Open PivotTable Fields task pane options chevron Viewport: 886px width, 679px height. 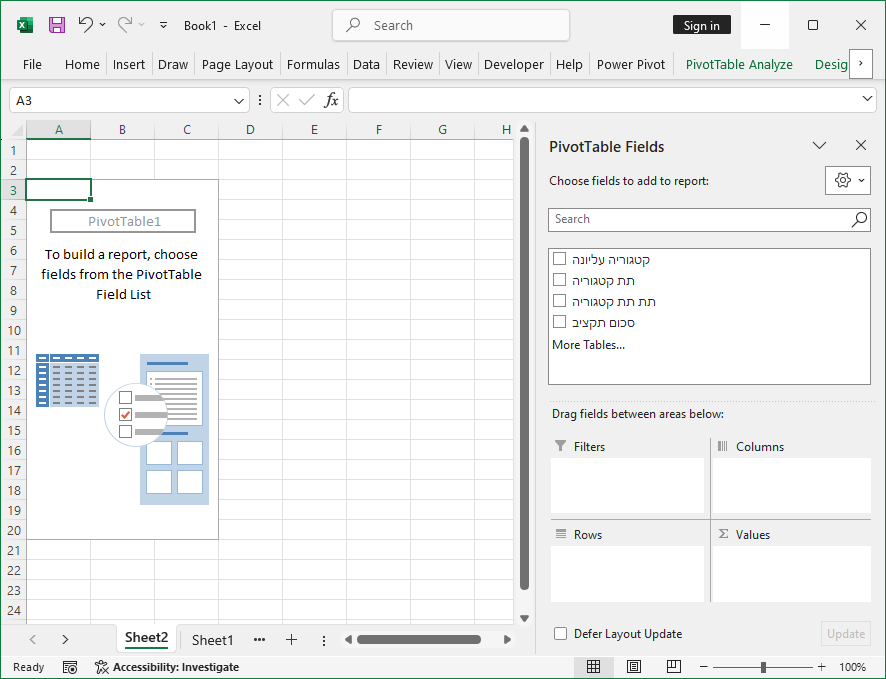pyautogui.click(x=819, y=146)
